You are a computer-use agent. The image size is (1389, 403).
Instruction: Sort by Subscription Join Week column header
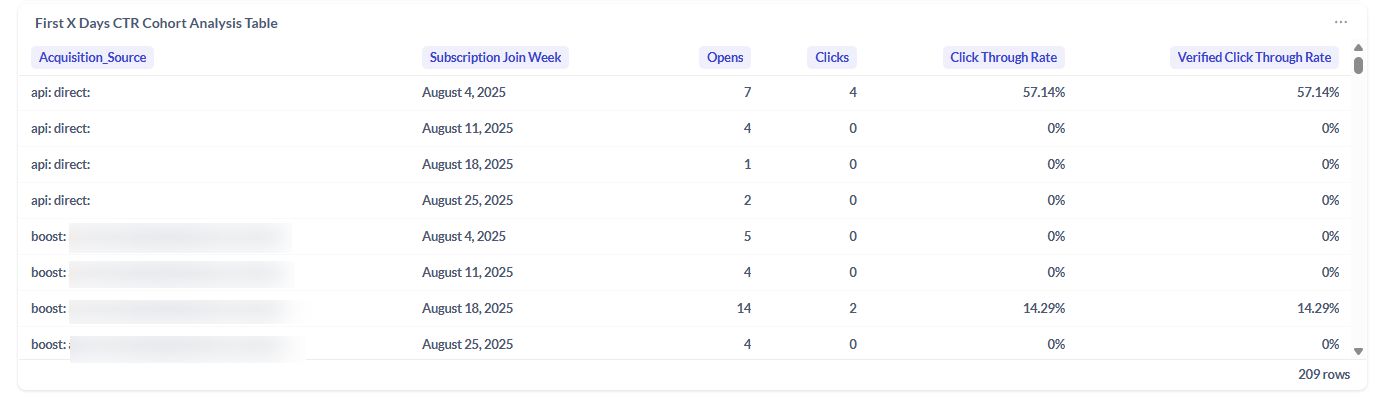point(495,58)
